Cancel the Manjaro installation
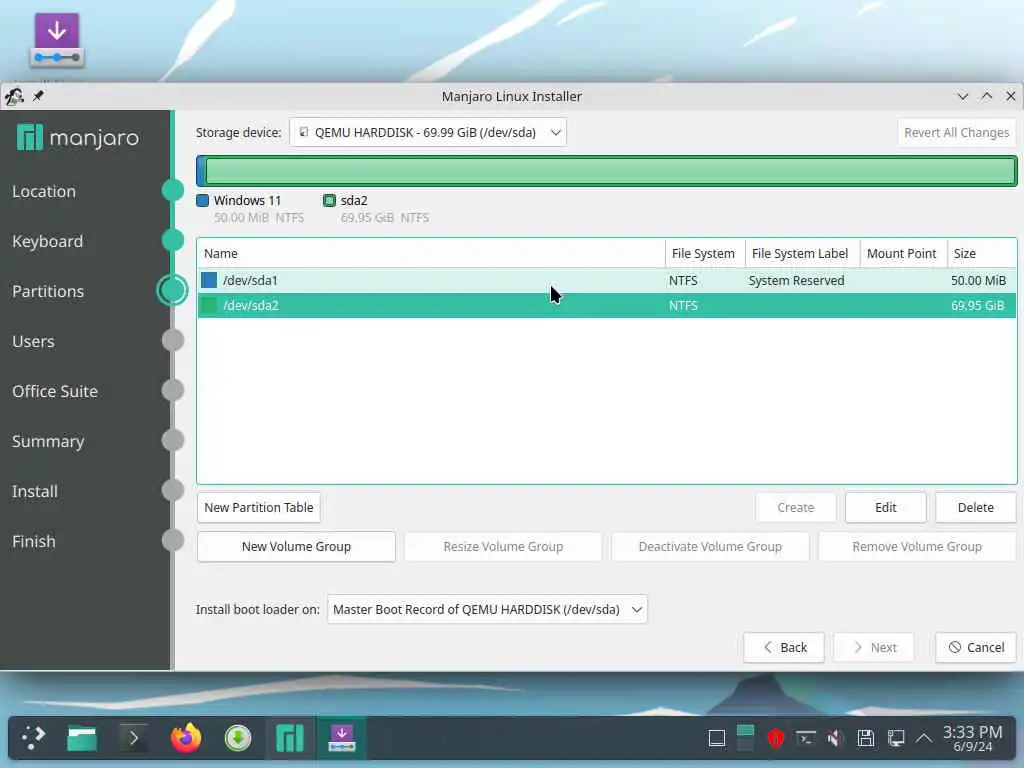The height and width of the screenshot is (768, 1024). pyautogui.click(x=976, y=647)
